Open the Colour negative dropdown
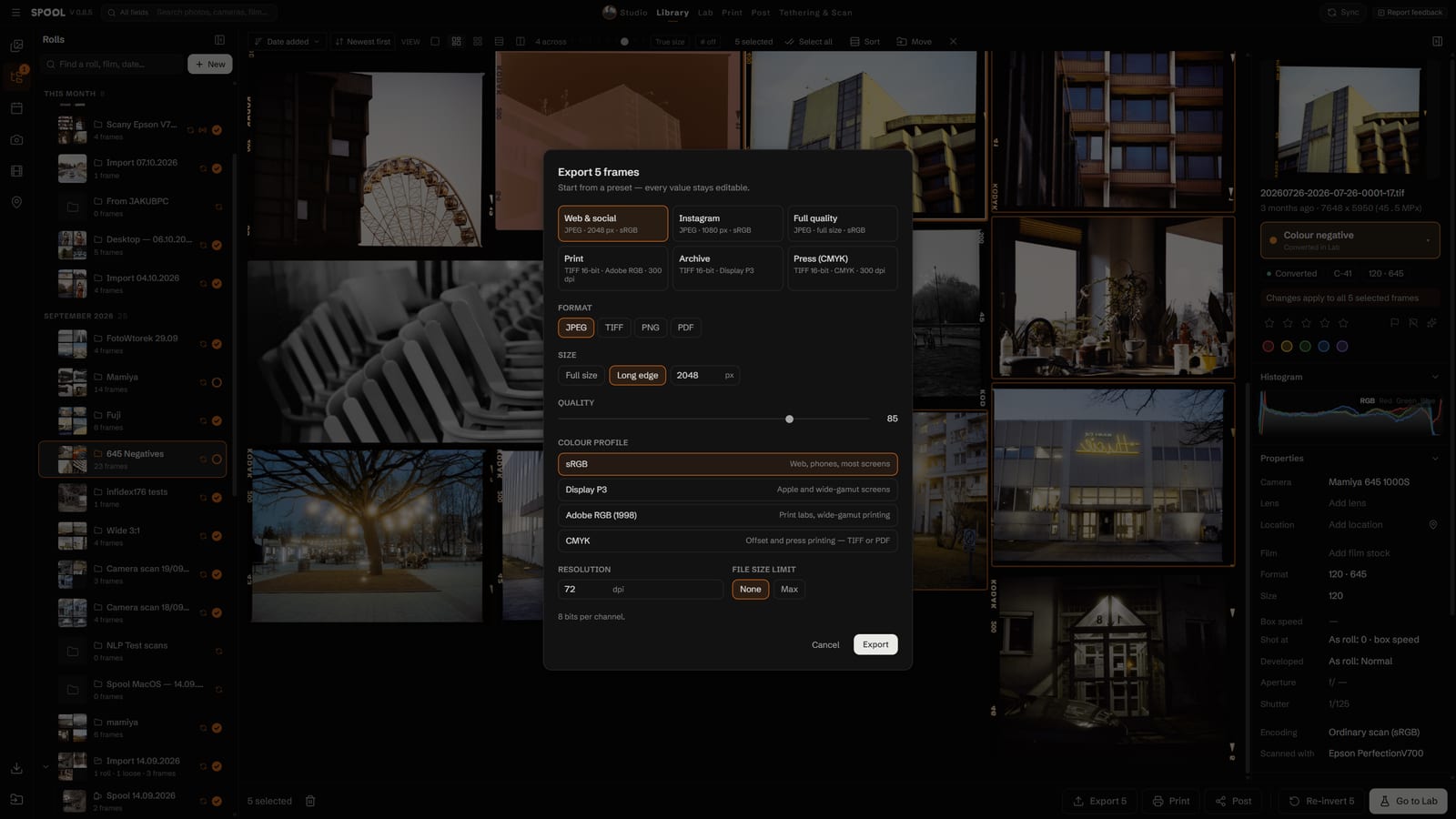This screenshot has height=819, width=1456. [1350, 240]
